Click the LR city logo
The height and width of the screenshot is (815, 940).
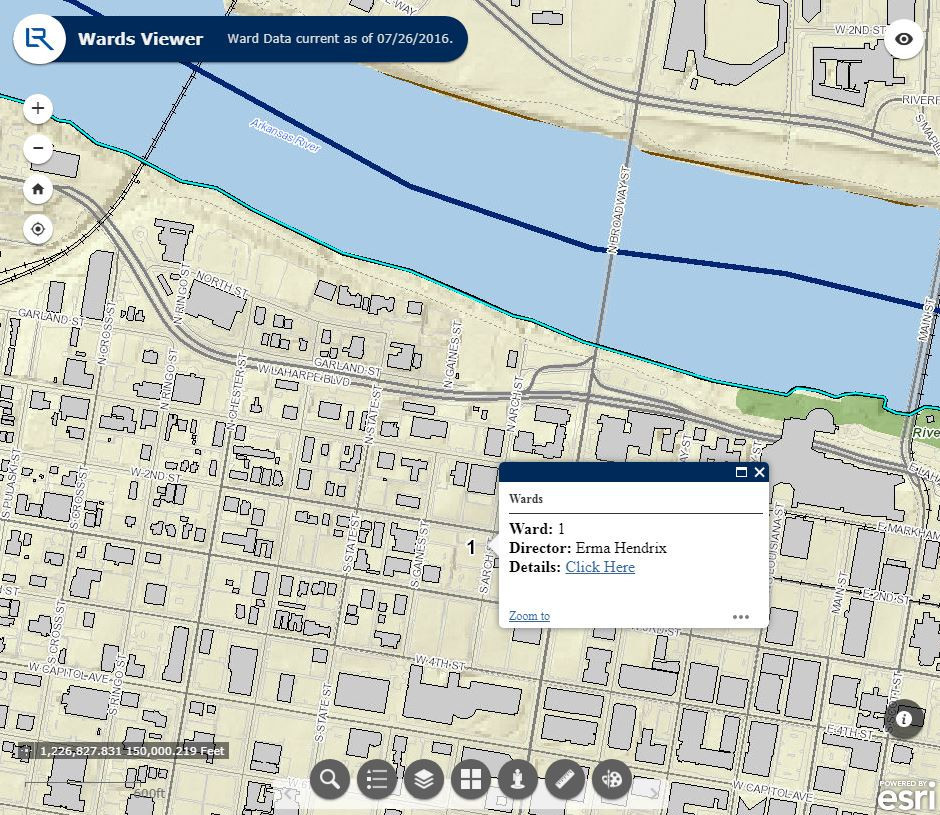click(37, 39)
